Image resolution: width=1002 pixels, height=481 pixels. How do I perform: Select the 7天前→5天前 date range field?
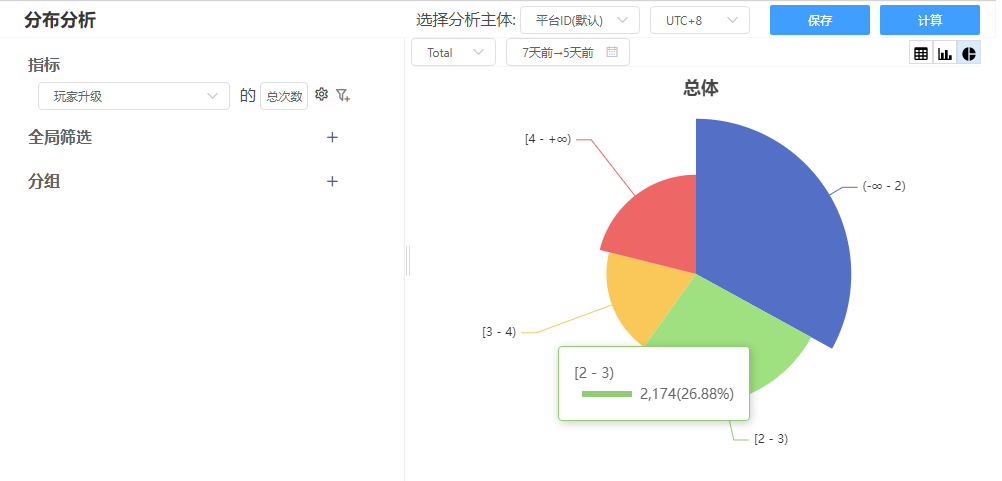pos(567,52)
